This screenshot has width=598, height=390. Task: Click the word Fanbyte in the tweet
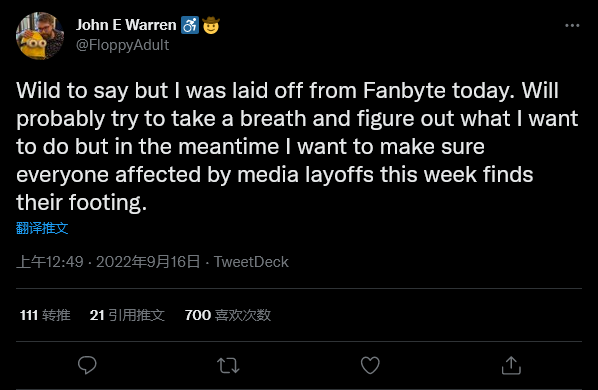click(404, 91)
